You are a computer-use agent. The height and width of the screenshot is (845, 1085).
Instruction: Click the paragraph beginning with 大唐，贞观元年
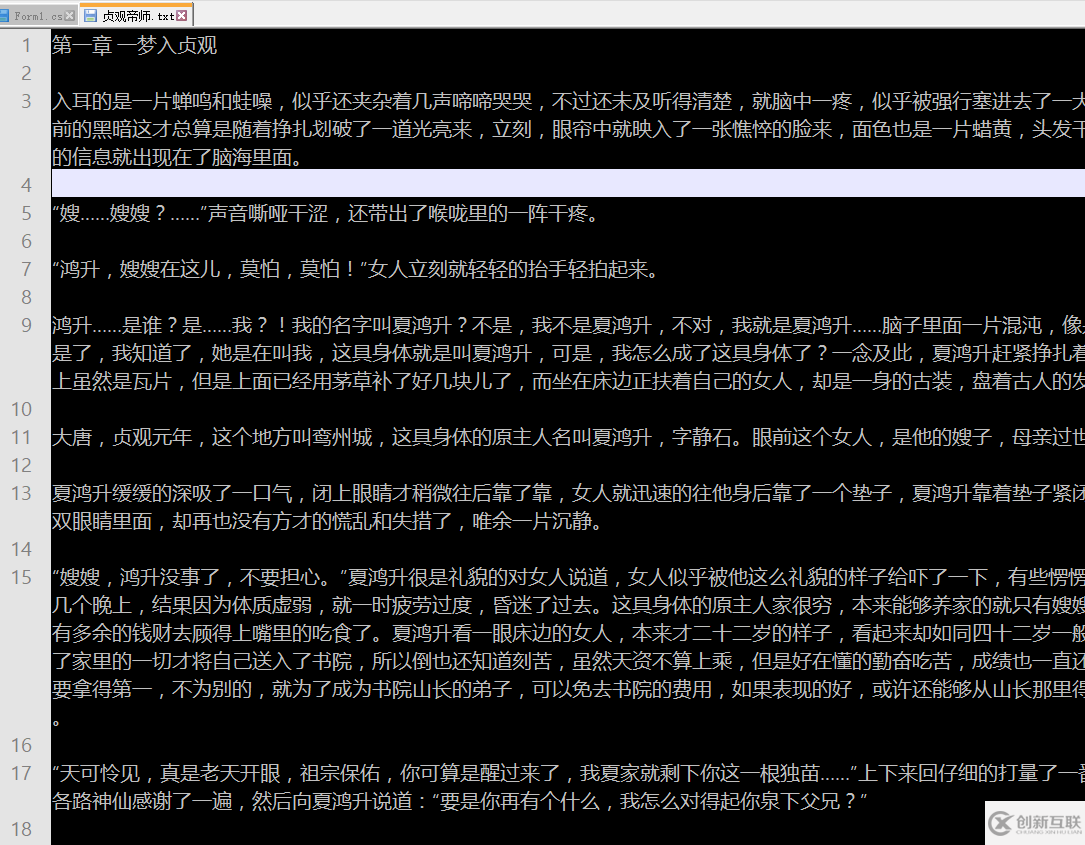[x=300, y=436]
